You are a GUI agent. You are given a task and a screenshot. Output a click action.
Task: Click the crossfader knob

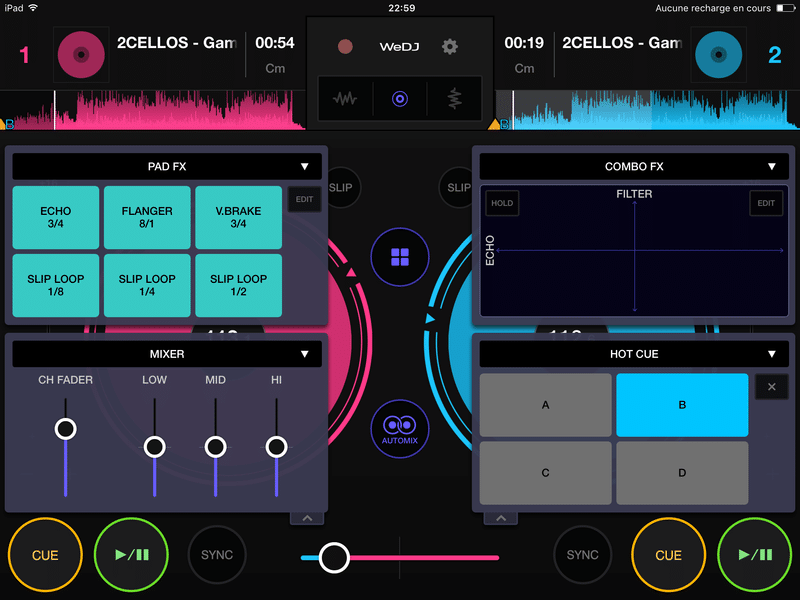pos(334,558)
